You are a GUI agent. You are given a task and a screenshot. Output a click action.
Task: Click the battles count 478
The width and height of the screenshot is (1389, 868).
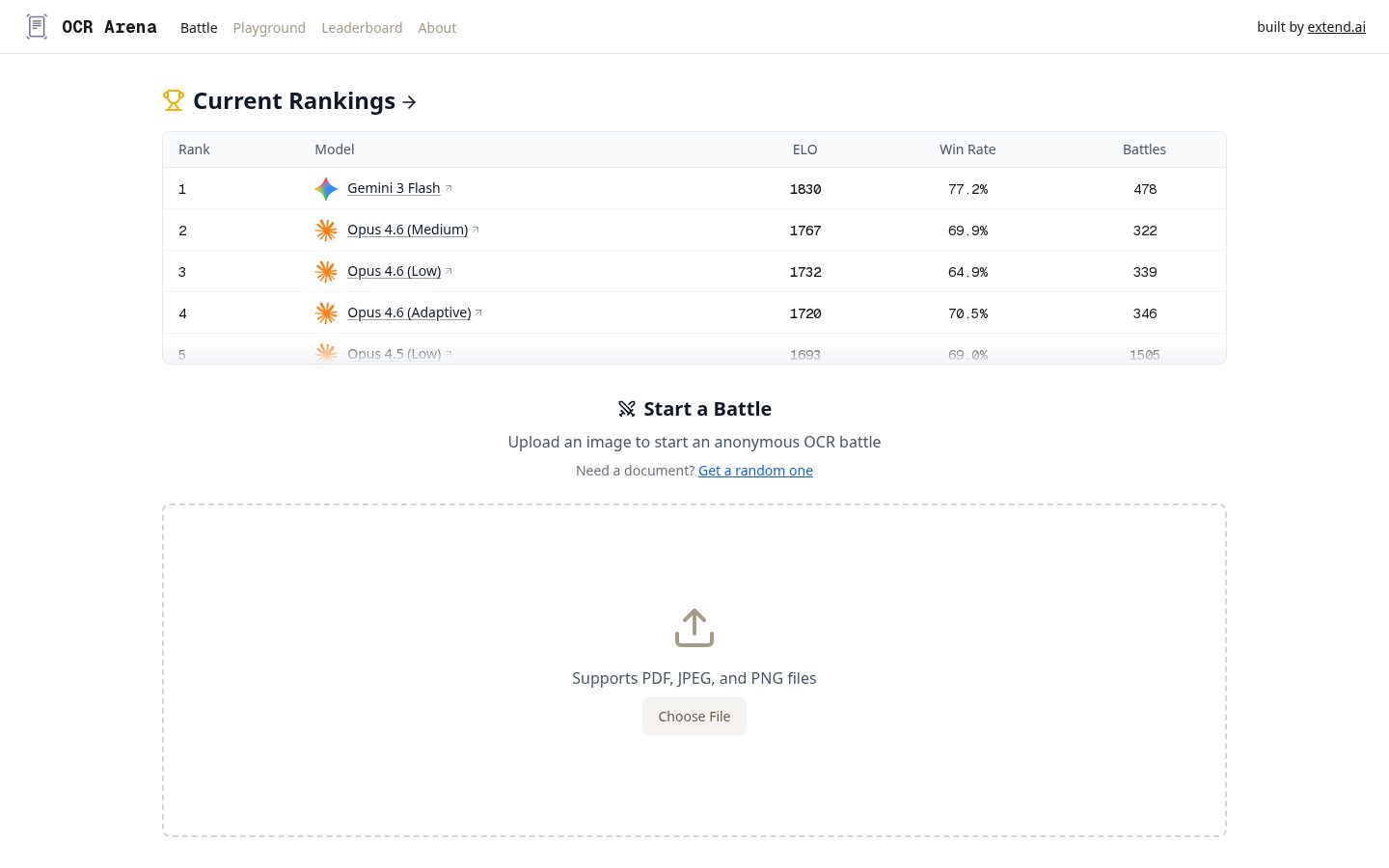[1145, 189]
